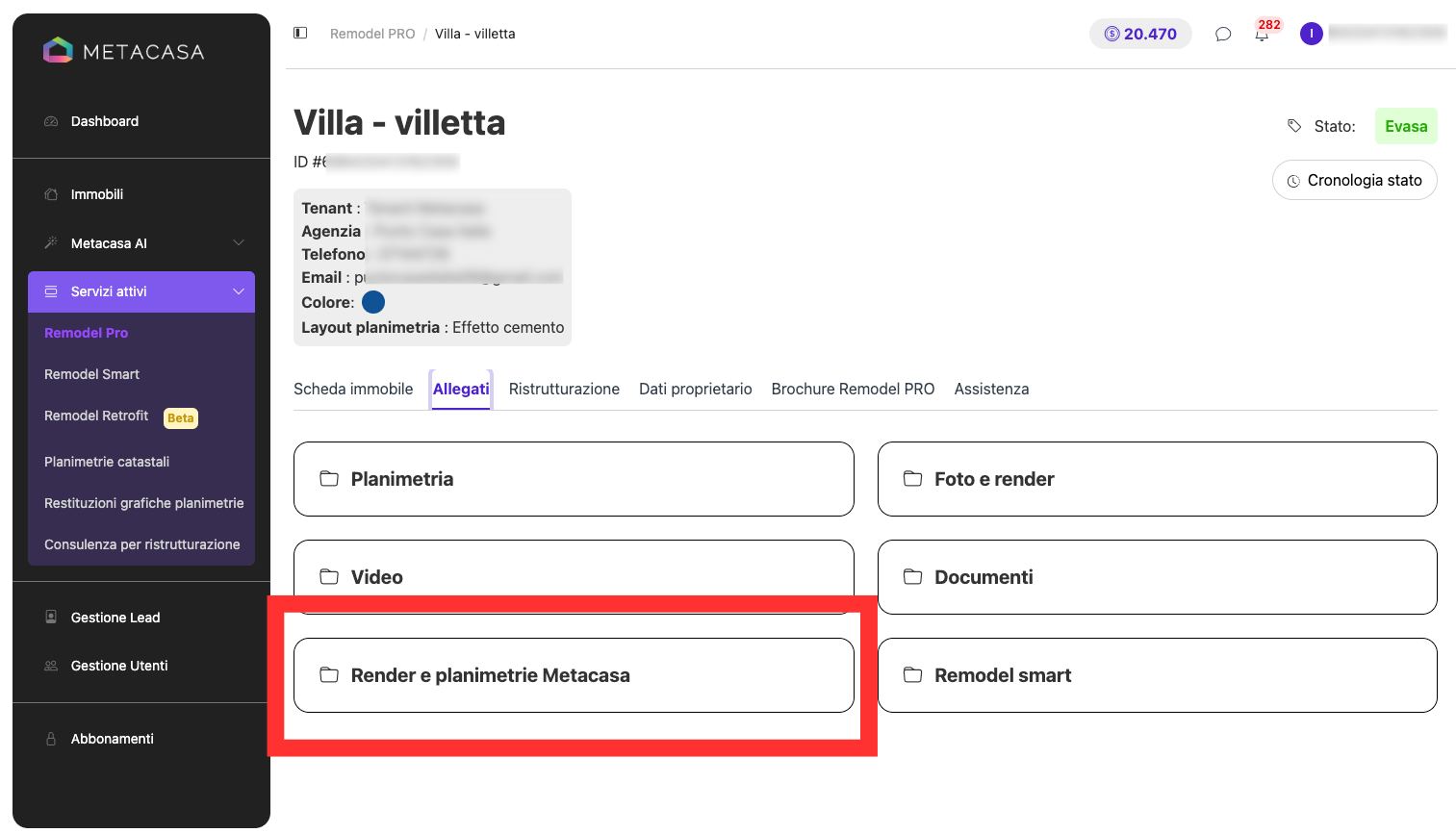Open the Remodel smart folder card
This screenshot has height=833, width=1456.
1157,675
